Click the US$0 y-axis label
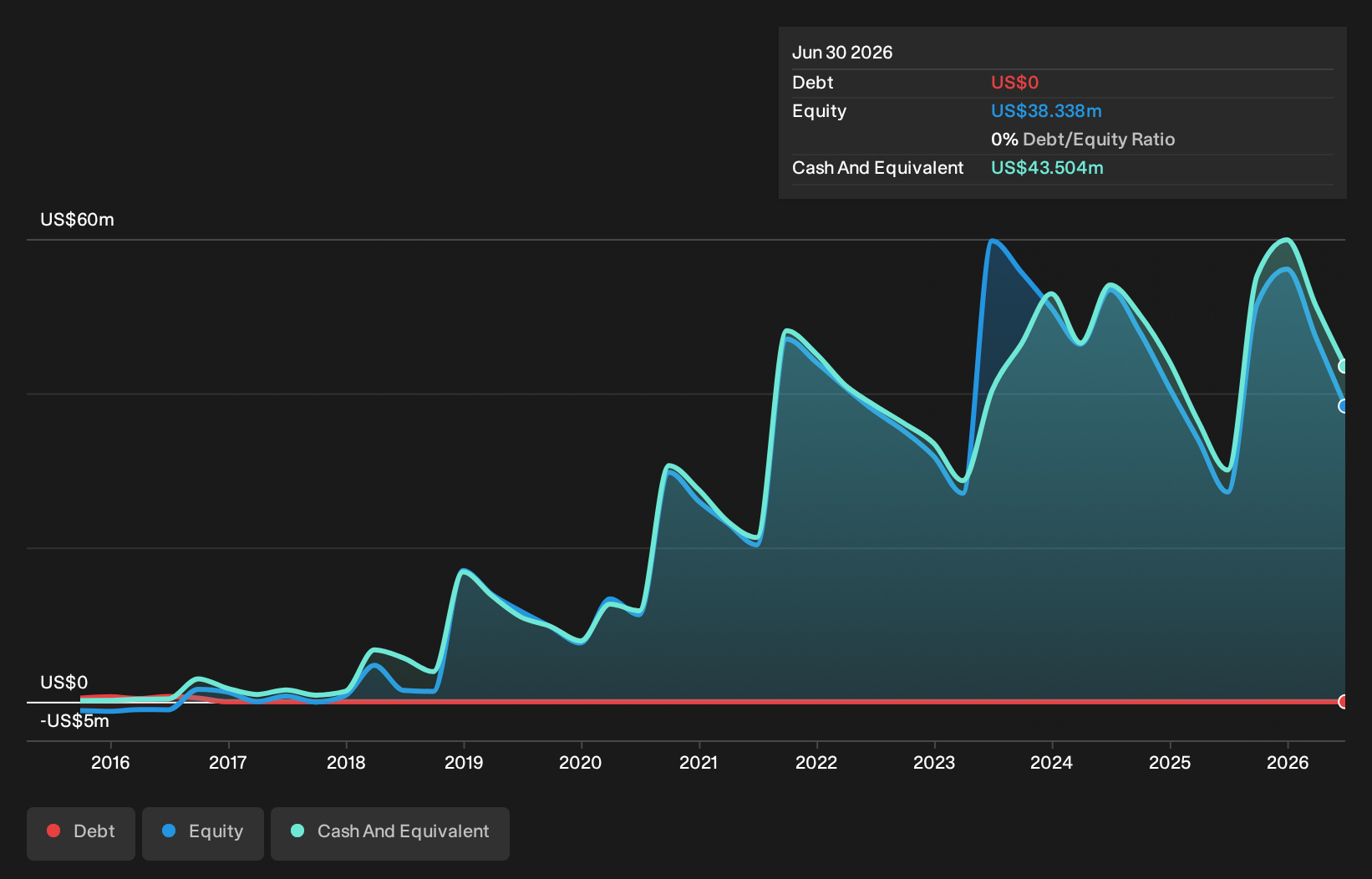The image size is (1372, 879). (64, 683)
